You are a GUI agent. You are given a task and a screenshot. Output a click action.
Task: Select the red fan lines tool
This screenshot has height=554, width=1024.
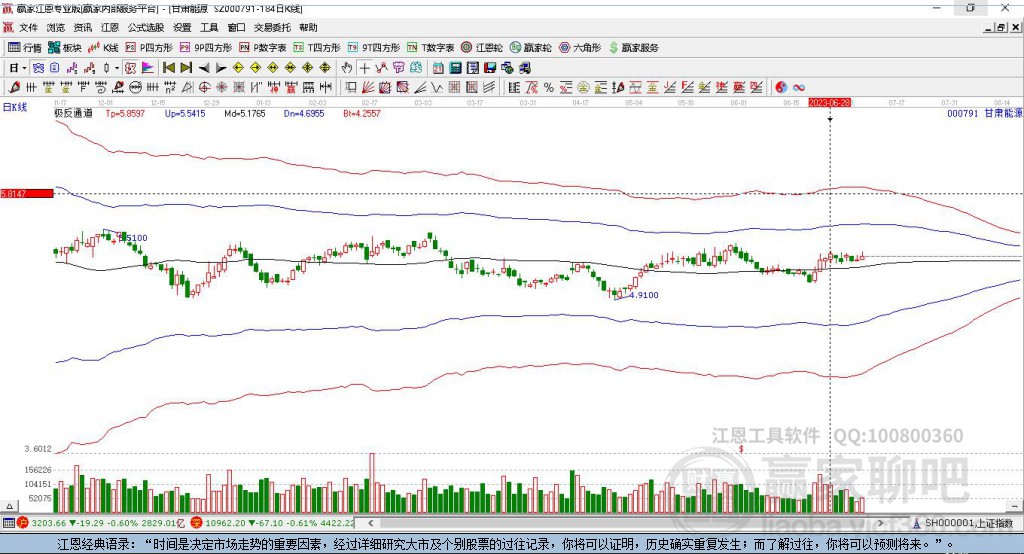point(368,88)
